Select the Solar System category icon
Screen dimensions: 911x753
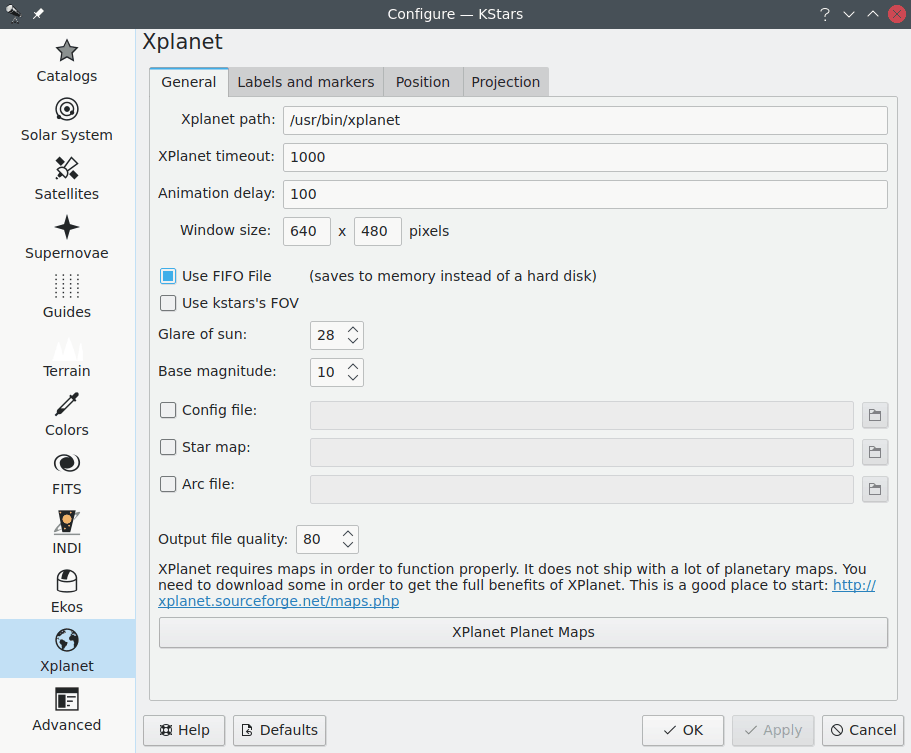(x=67, y=120)
